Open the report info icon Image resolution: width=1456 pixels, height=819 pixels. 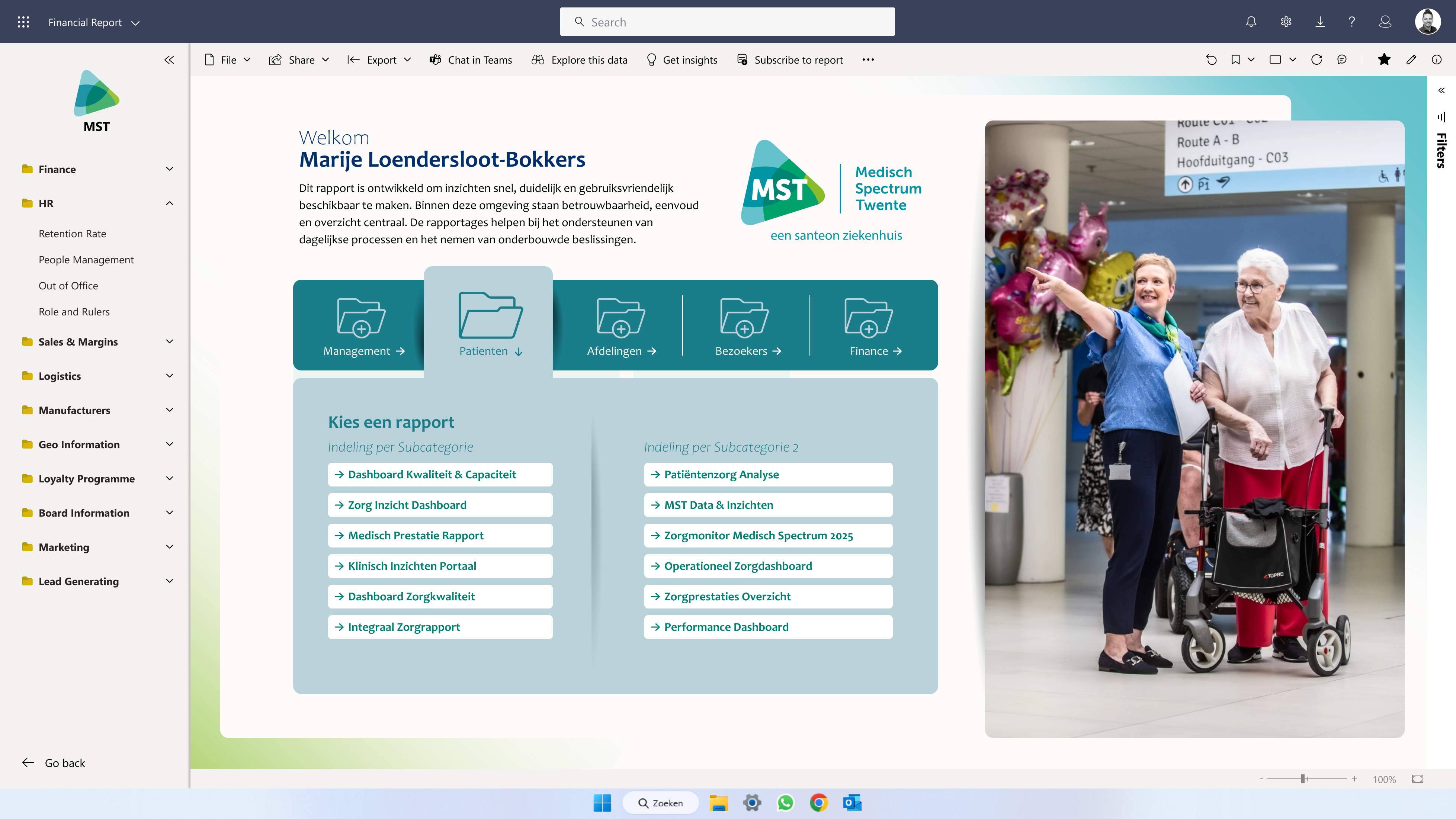click(1436, 60)
